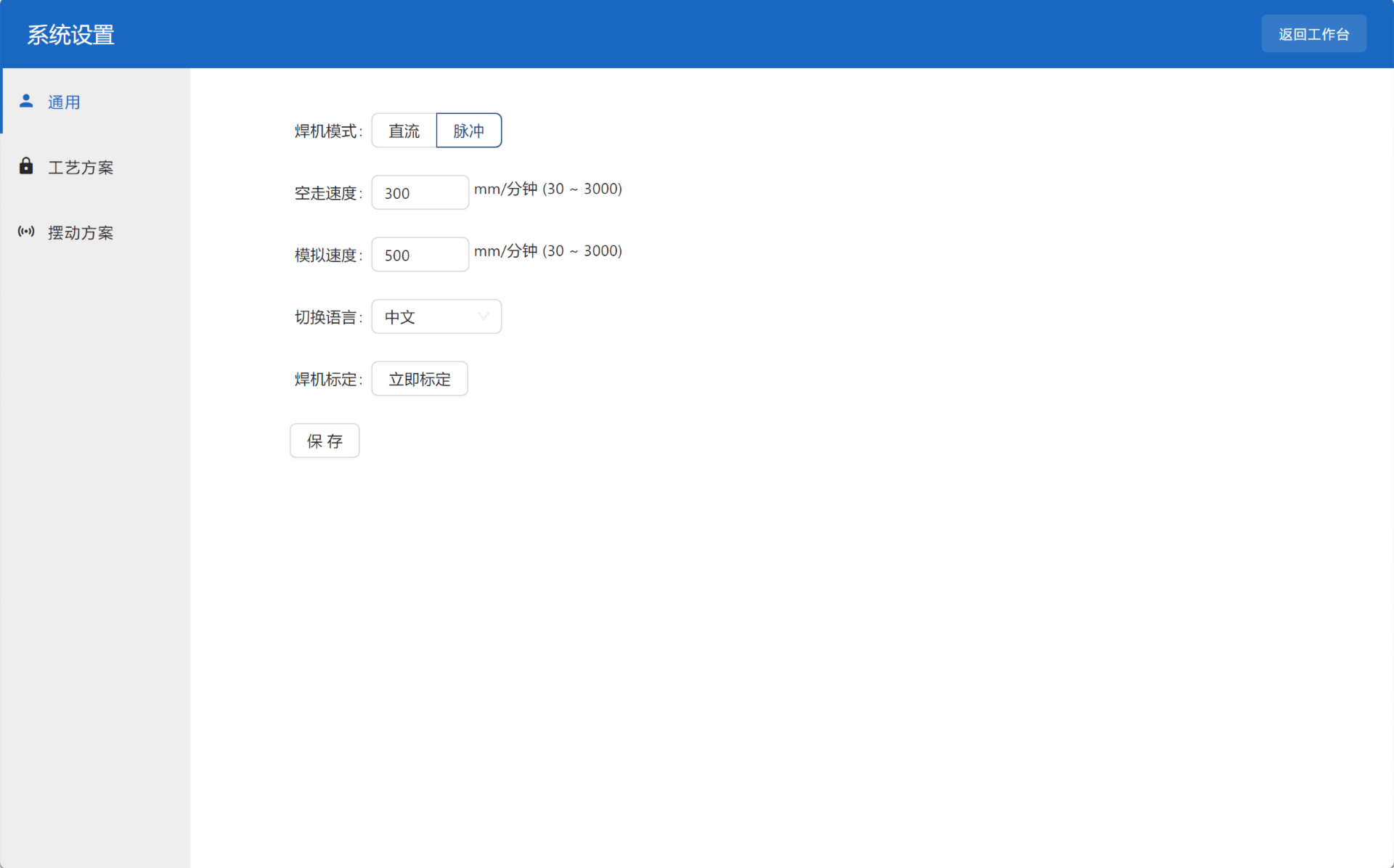Screen dimensions: 1394x868
Task: Open the 切换语言 dropdown arrow
Action: pyautogui.click(x=484, y=316)
